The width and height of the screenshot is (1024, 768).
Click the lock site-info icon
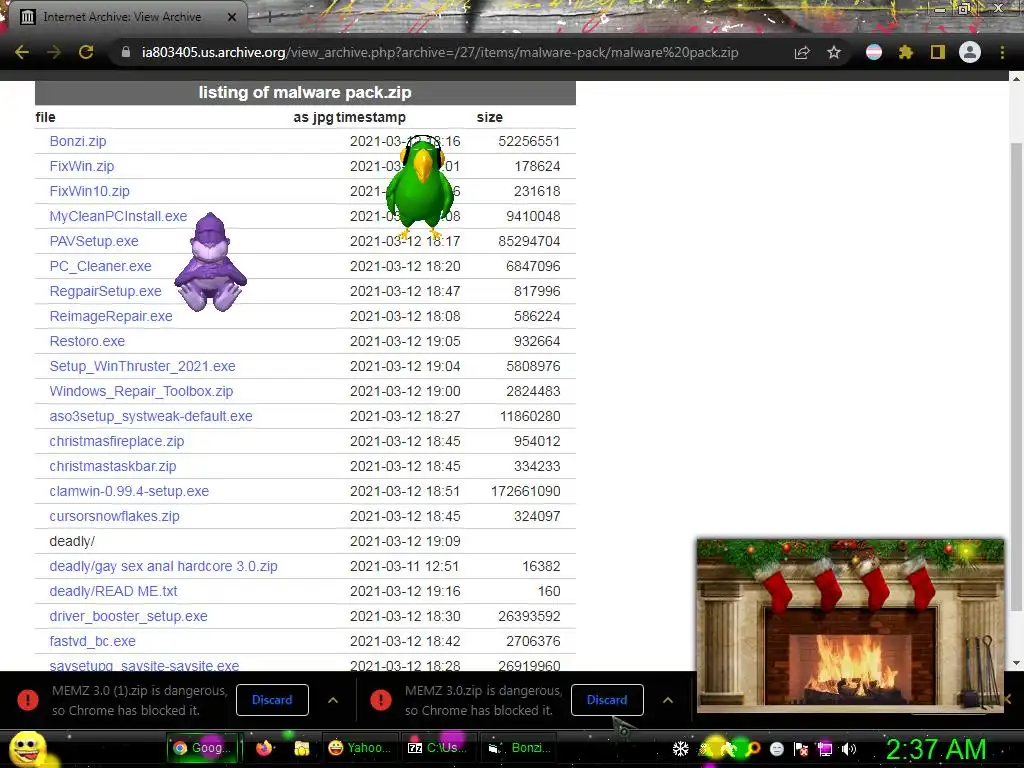(125, 52)
